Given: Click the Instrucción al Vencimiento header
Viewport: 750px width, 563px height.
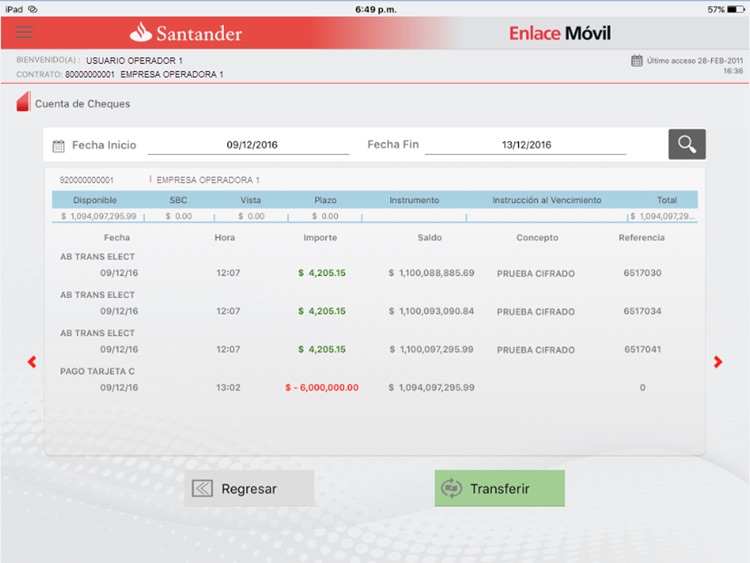Looking at the screenshot, I should pos(547,200).
